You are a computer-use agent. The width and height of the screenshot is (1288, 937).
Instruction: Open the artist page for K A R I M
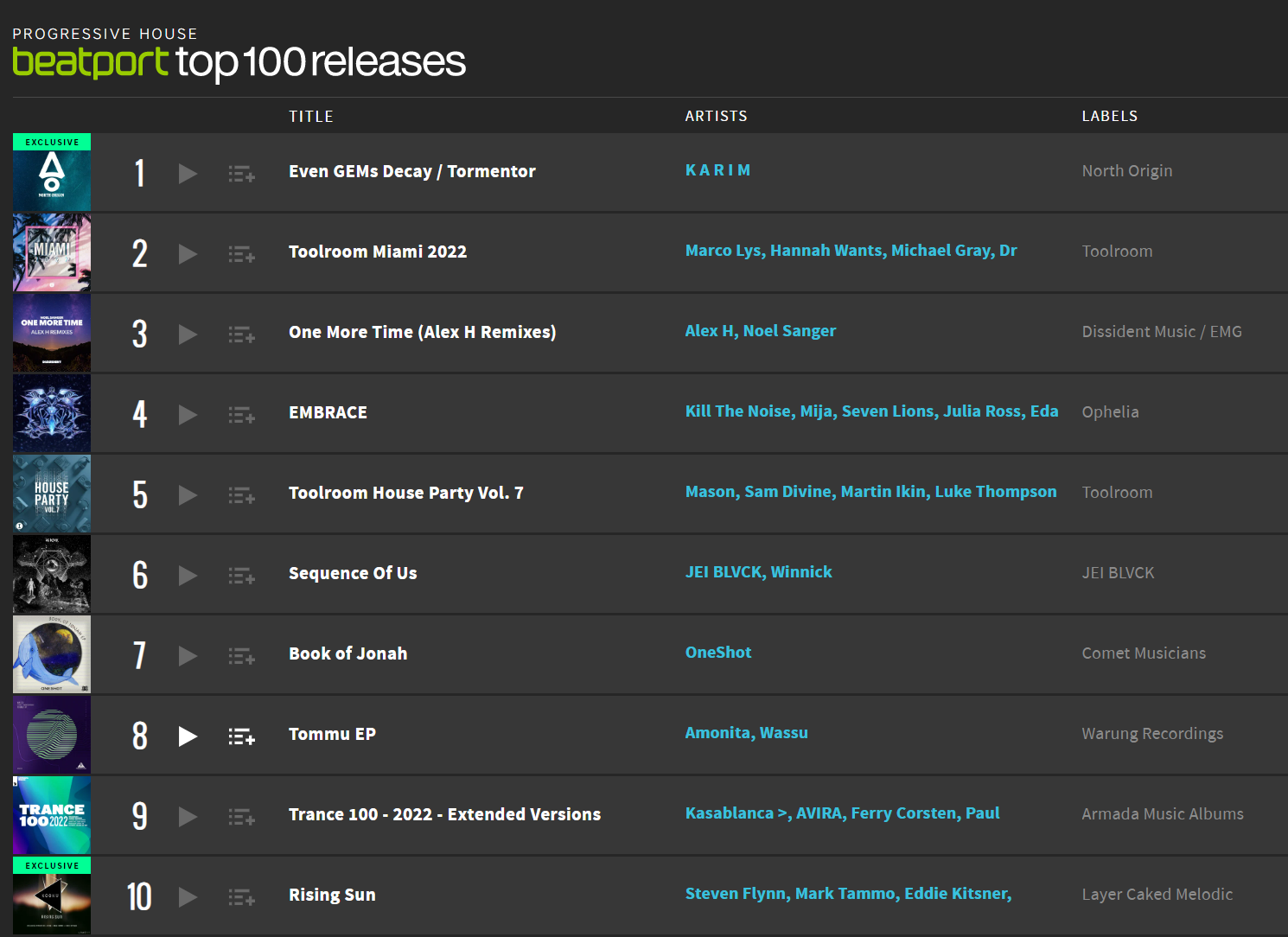coord(718,169)
